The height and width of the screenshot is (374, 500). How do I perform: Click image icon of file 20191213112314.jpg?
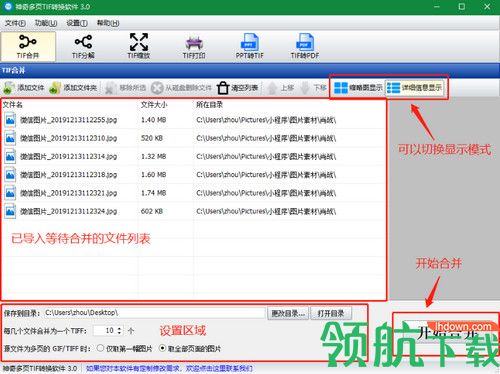10,156
